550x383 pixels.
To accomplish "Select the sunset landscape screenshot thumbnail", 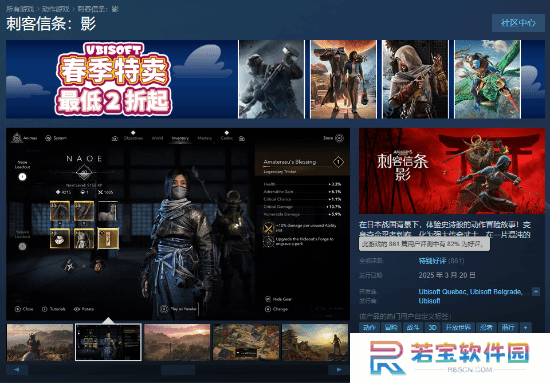I will (x=177, y=342).
